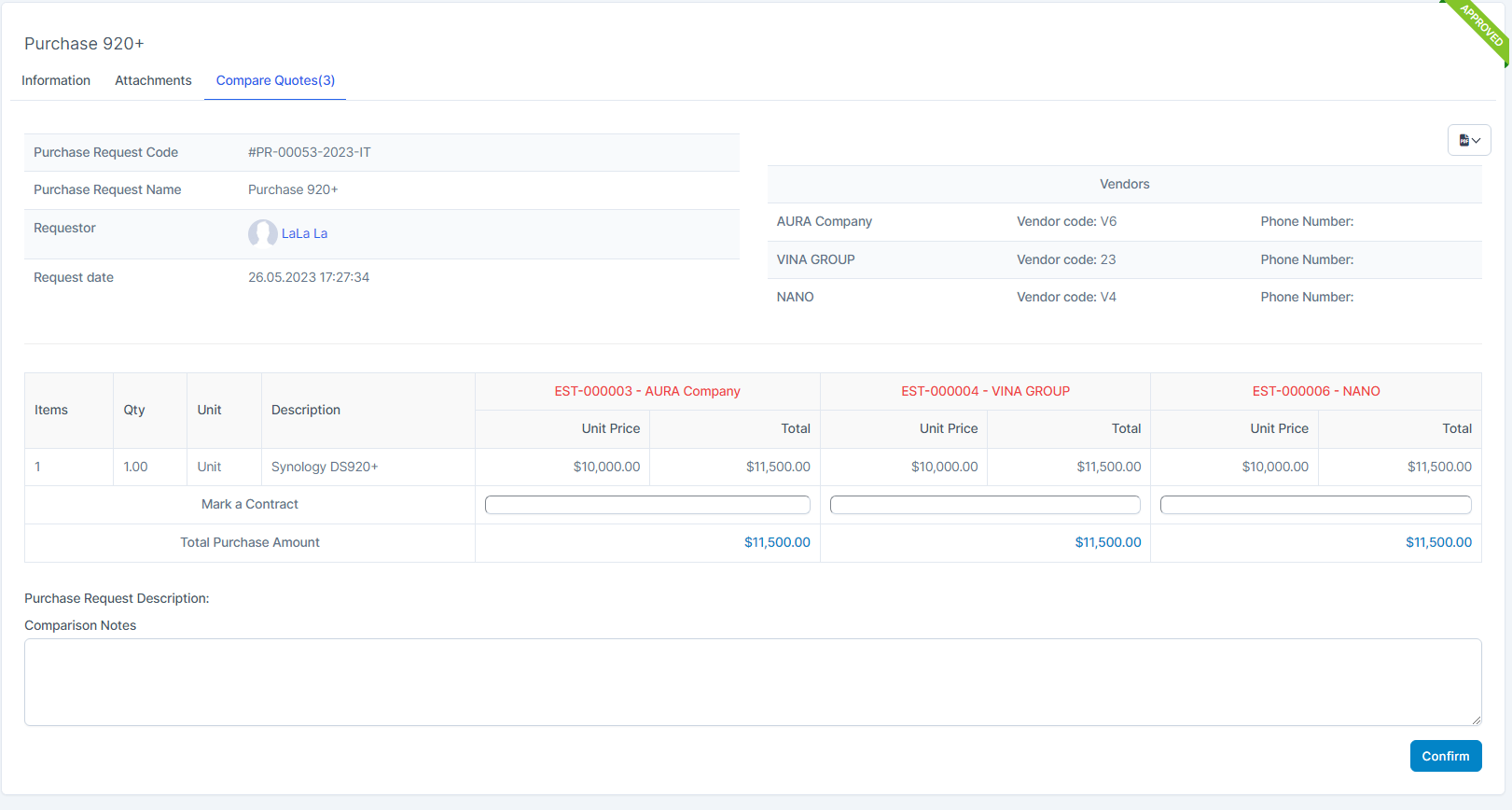Mark AURA Company quote as contract
1512x810 pixels.
(647, 505)
